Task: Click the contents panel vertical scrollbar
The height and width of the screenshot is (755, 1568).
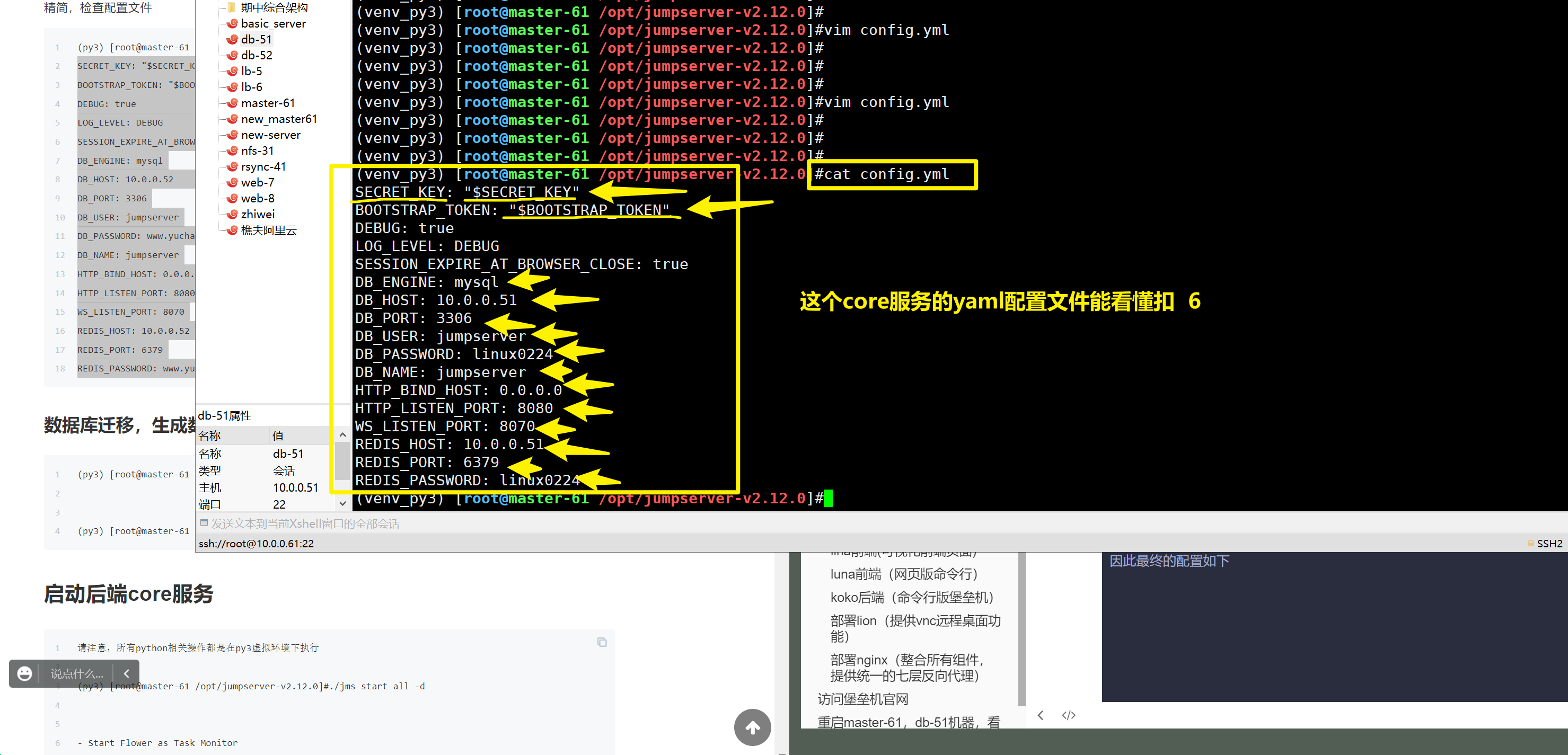Action: [x=1021, y=628]
